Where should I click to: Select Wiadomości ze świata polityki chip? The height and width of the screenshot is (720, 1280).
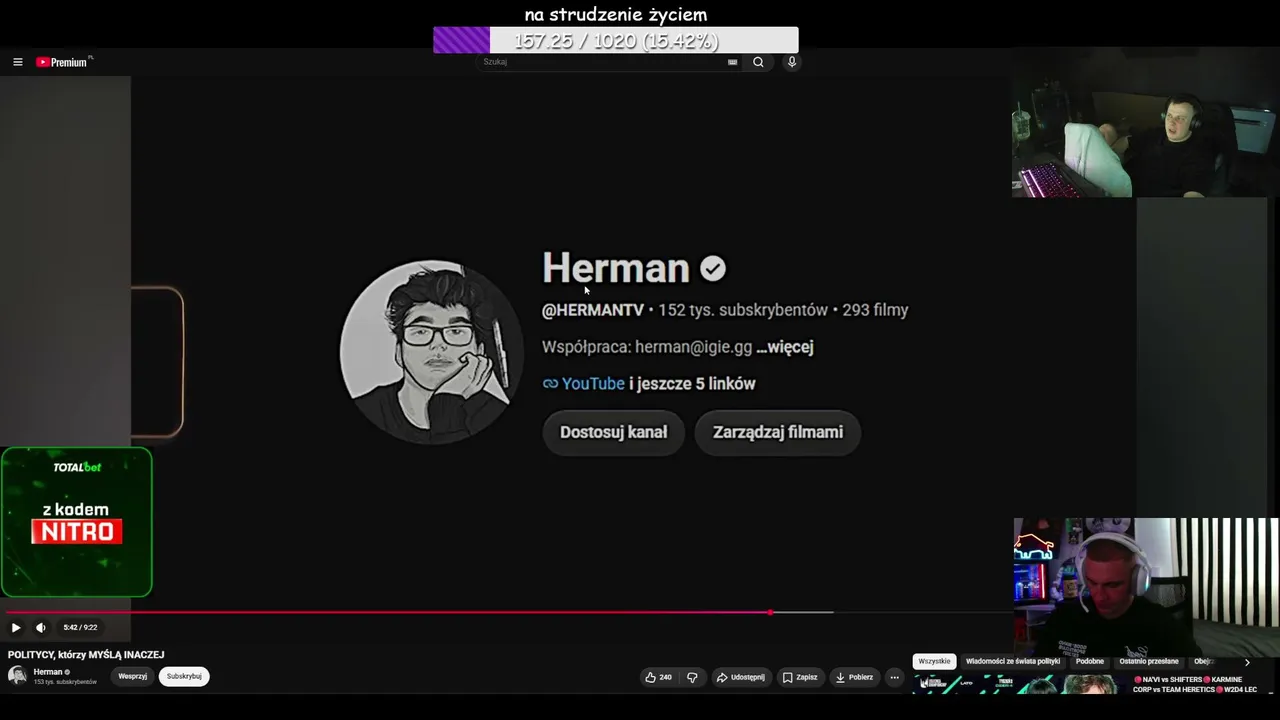(x=1013, y=661)
